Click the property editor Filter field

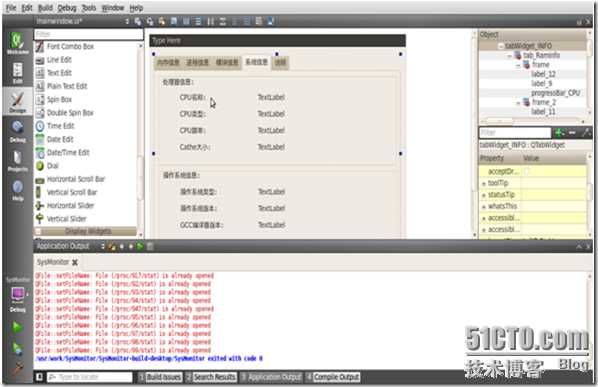pos(515,133)
